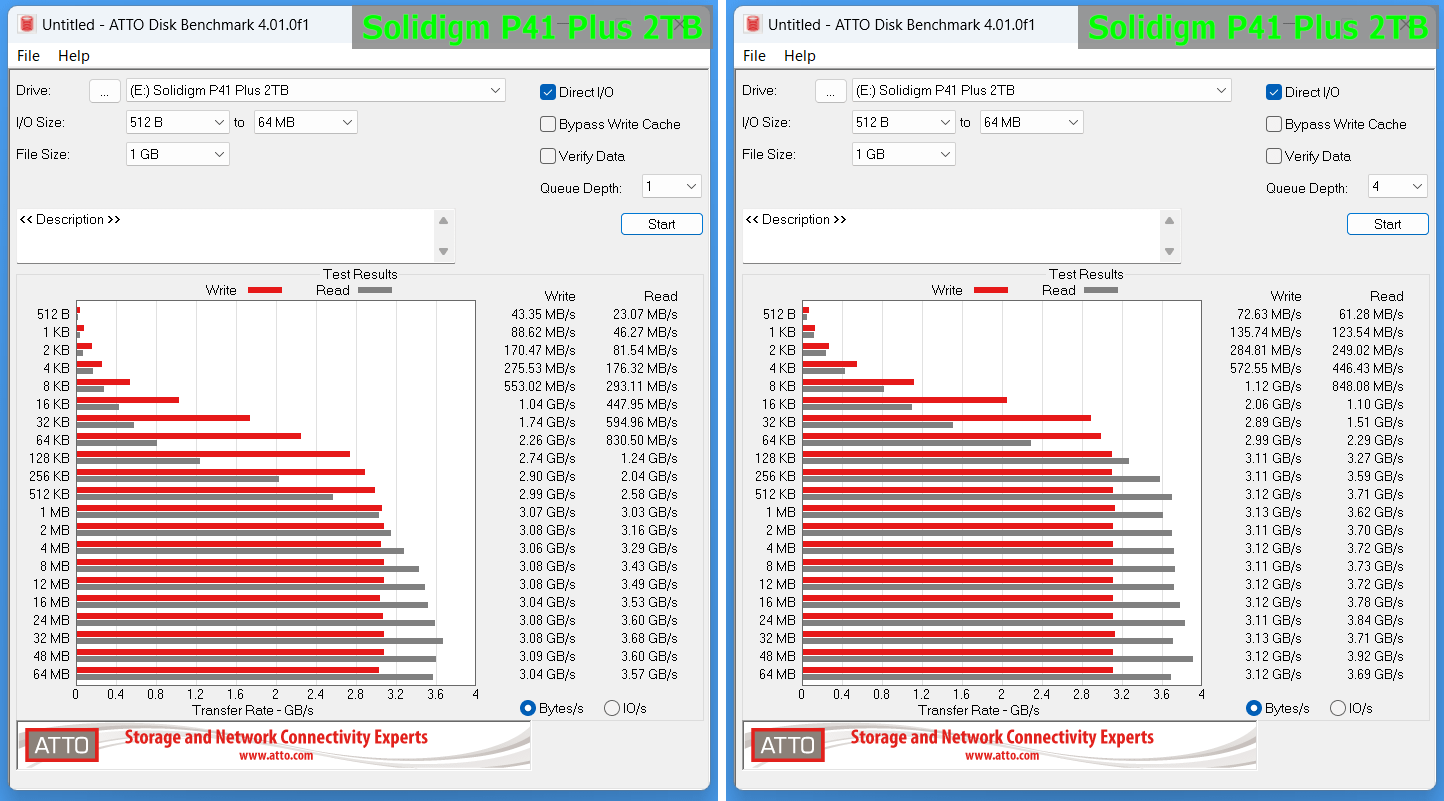Open the Drive selection dropdown in right window

click(x=1041, y=91)
